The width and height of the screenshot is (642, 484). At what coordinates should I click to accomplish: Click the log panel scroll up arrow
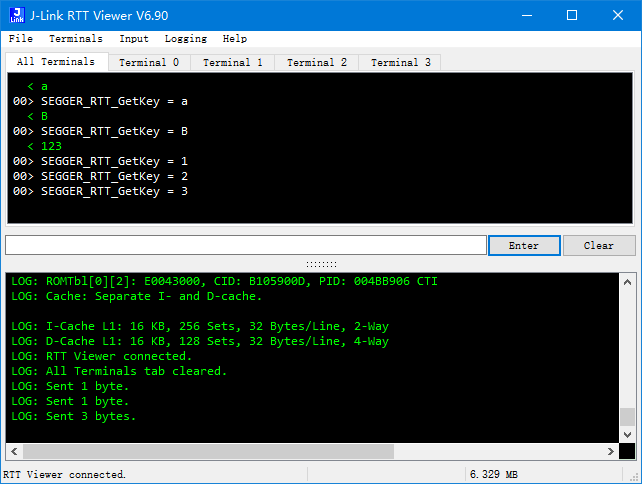click(x=627, y=282)
